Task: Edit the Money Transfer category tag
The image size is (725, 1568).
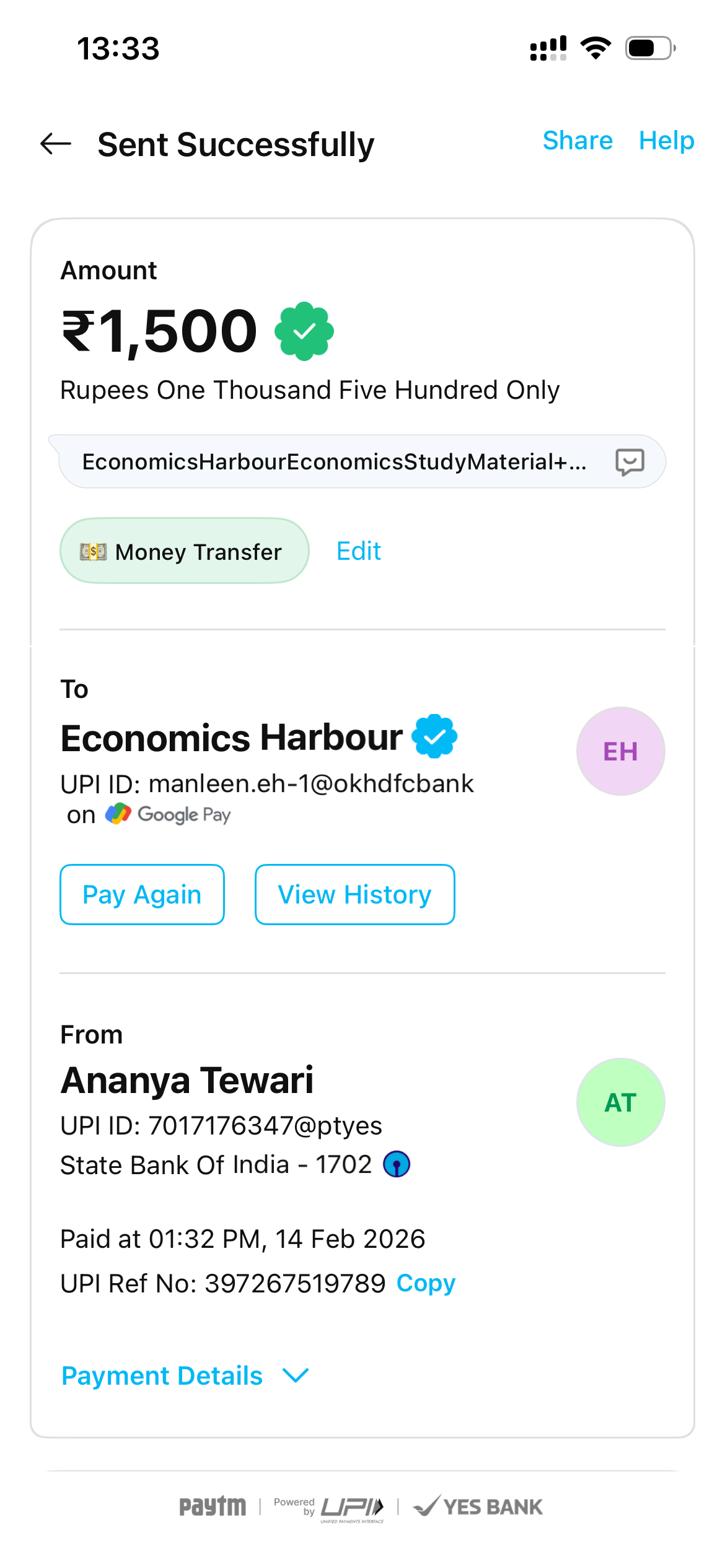Action: [358, 551]
